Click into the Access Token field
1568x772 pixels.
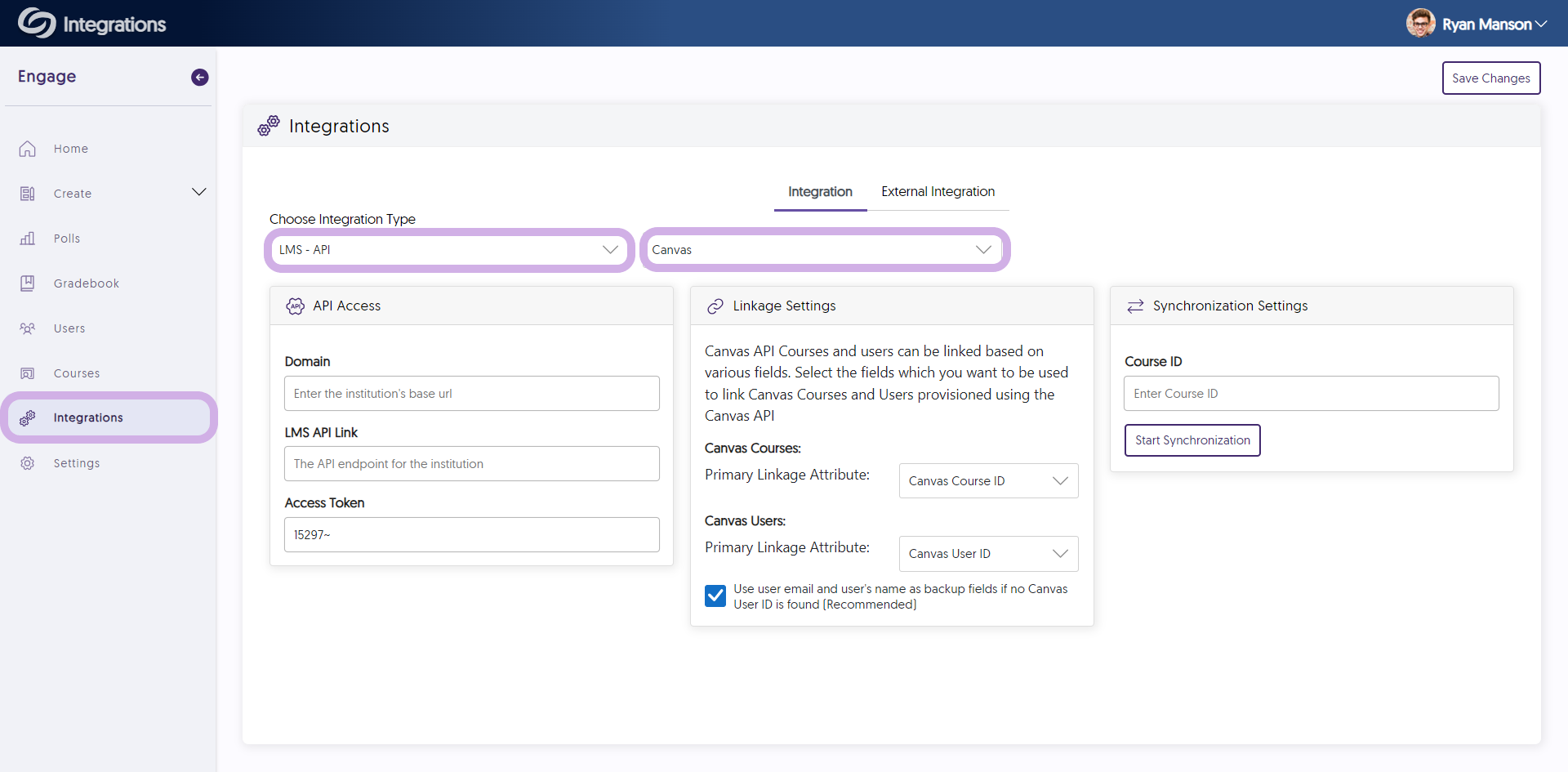click(x=472, y=535)
